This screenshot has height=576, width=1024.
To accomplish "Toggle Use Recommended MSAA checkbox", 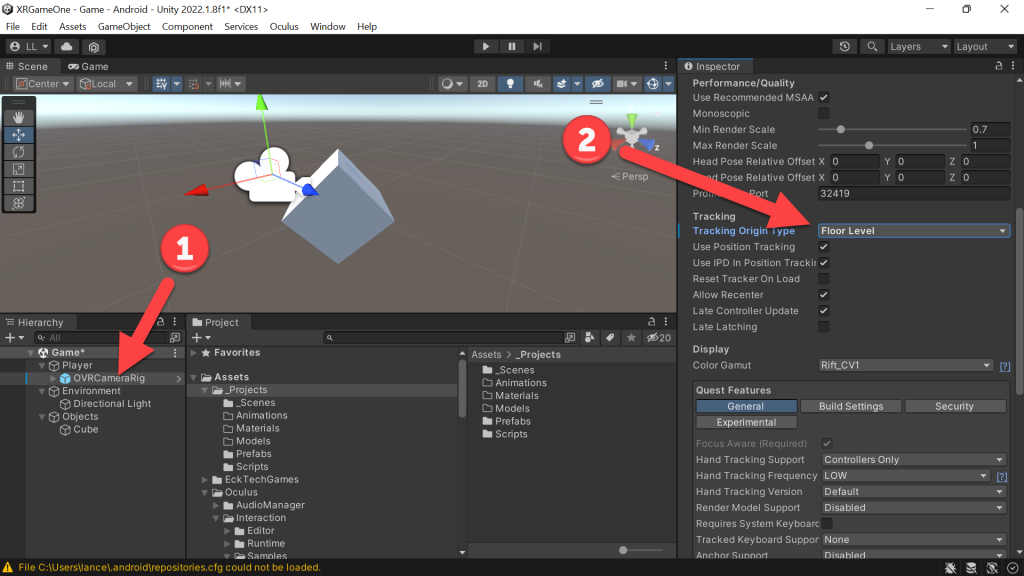I will coord(824,97).
